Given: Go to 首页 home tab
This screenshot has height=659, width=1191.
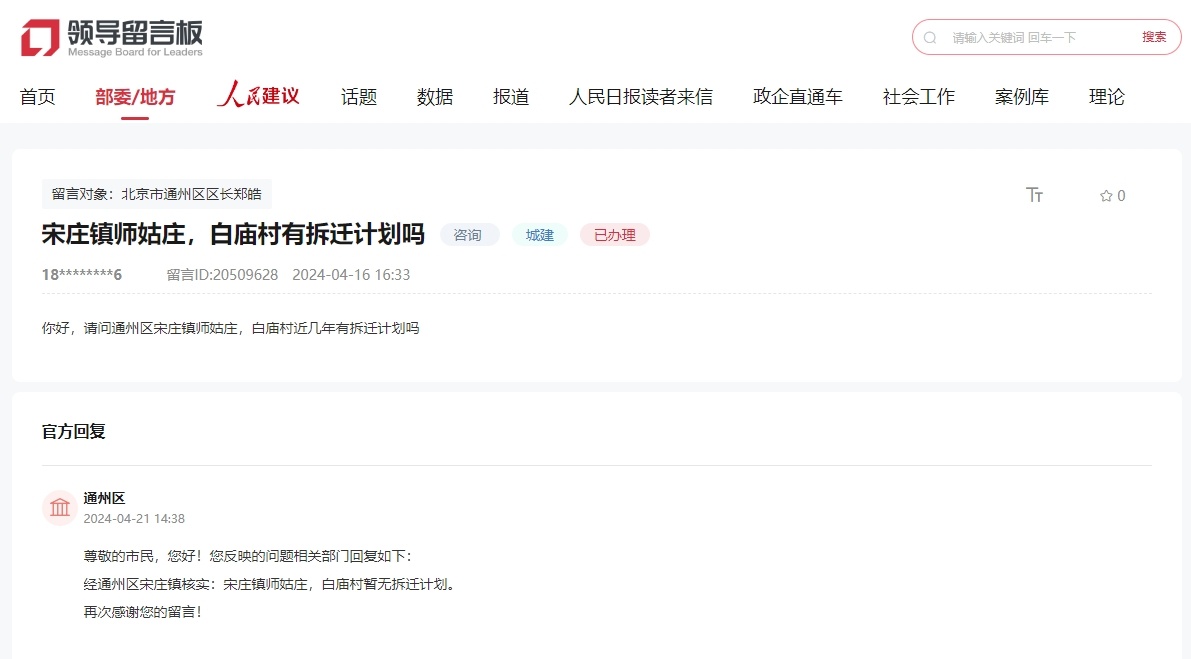Looking at the screenshot, I should 38,97.
